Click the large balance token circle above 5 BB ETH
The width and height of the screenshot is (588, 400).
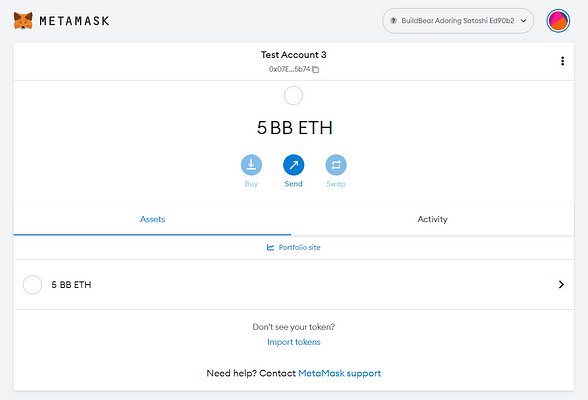[293, 96]
